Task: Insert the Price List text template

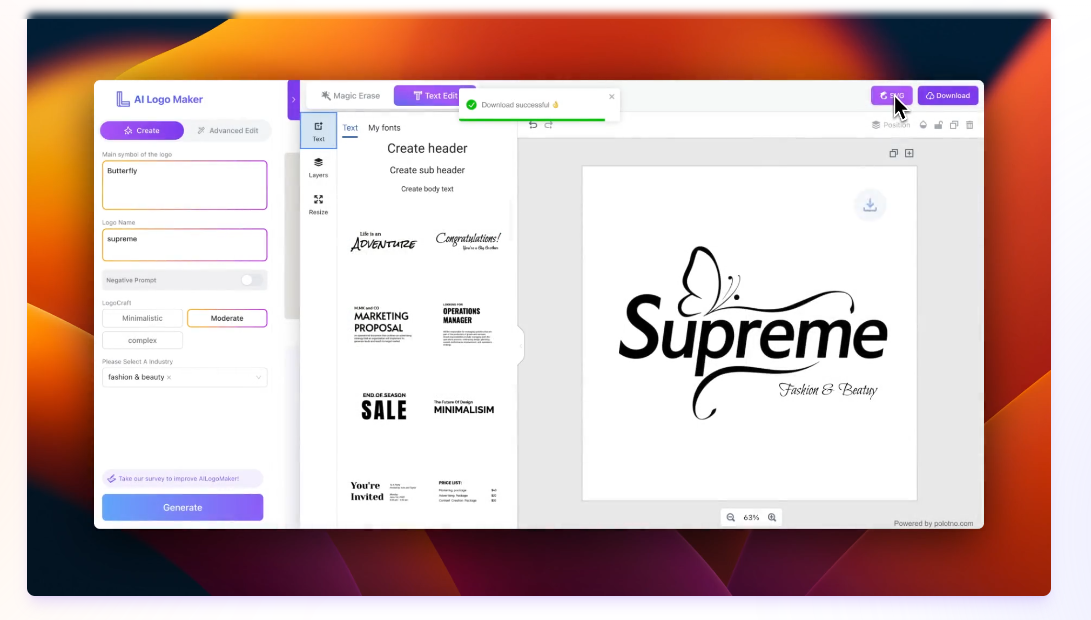Action: click(468, 491)
